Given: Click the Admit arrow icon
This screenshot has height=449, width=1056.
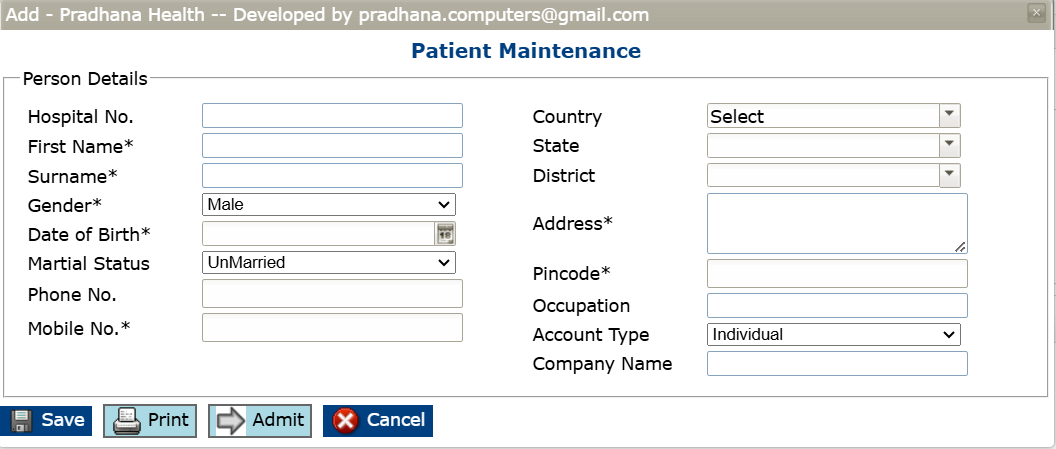Looking at the screenshot, I should coord(231,421).
